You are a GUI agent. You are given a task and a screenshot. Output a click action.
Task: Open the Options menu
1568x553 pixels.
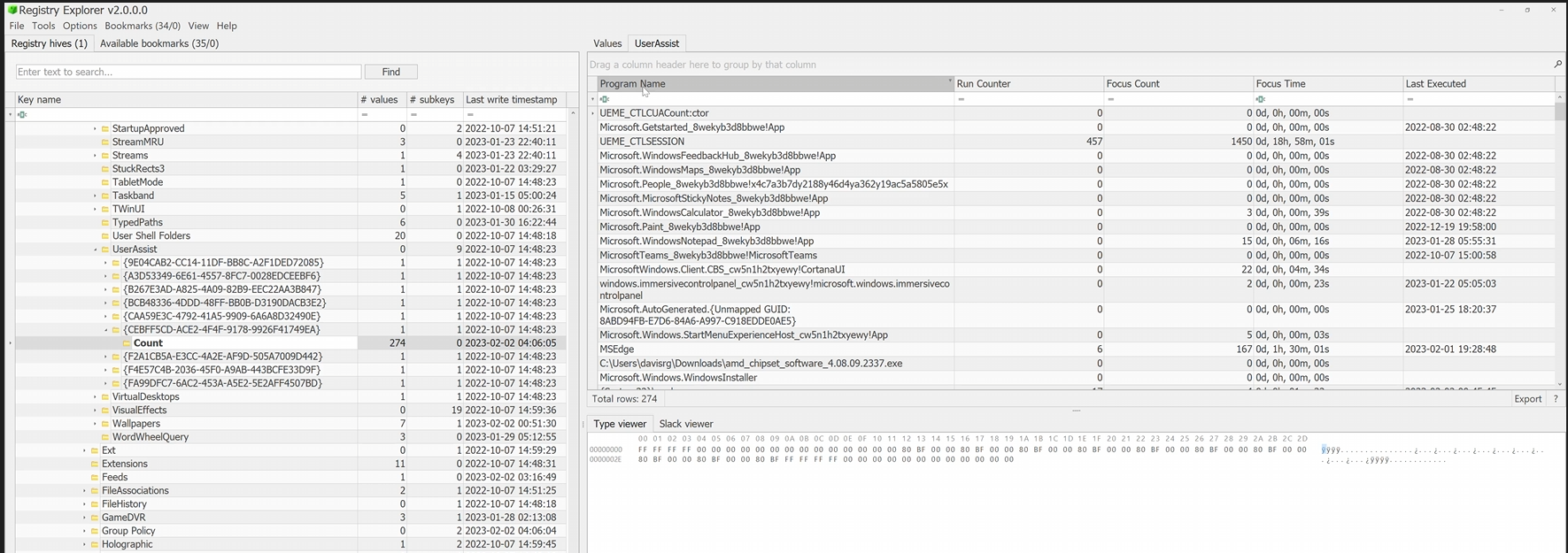(x=80, y=26)
